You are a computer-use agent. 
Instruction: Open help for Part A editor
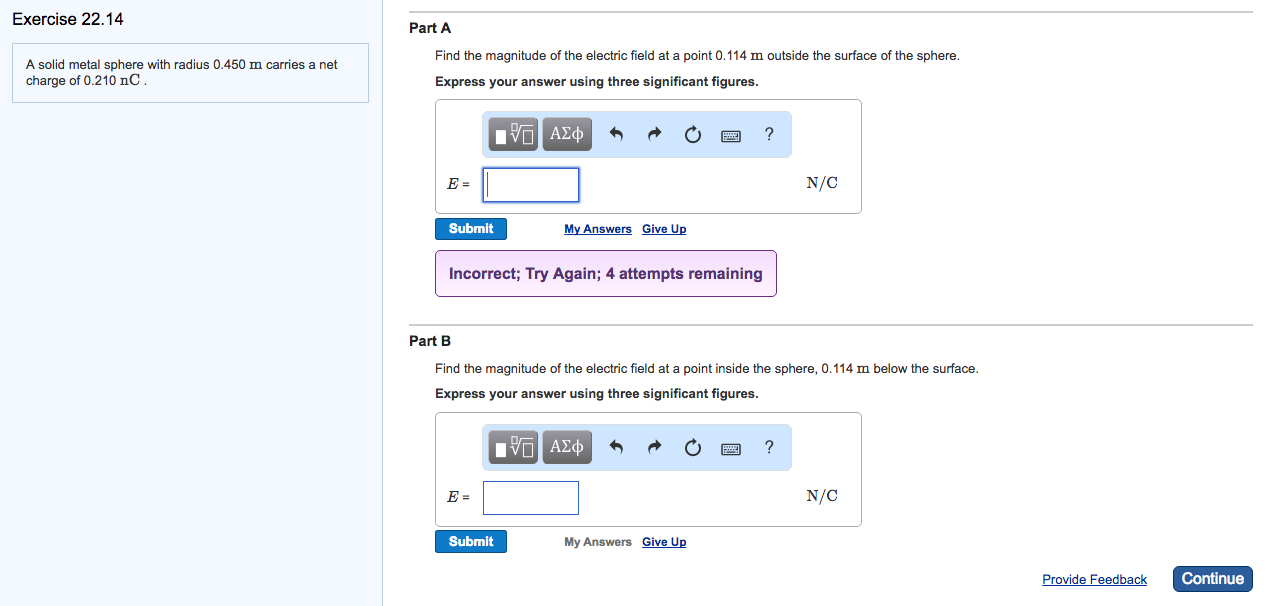pyautogui.click(x=768, y=134)
